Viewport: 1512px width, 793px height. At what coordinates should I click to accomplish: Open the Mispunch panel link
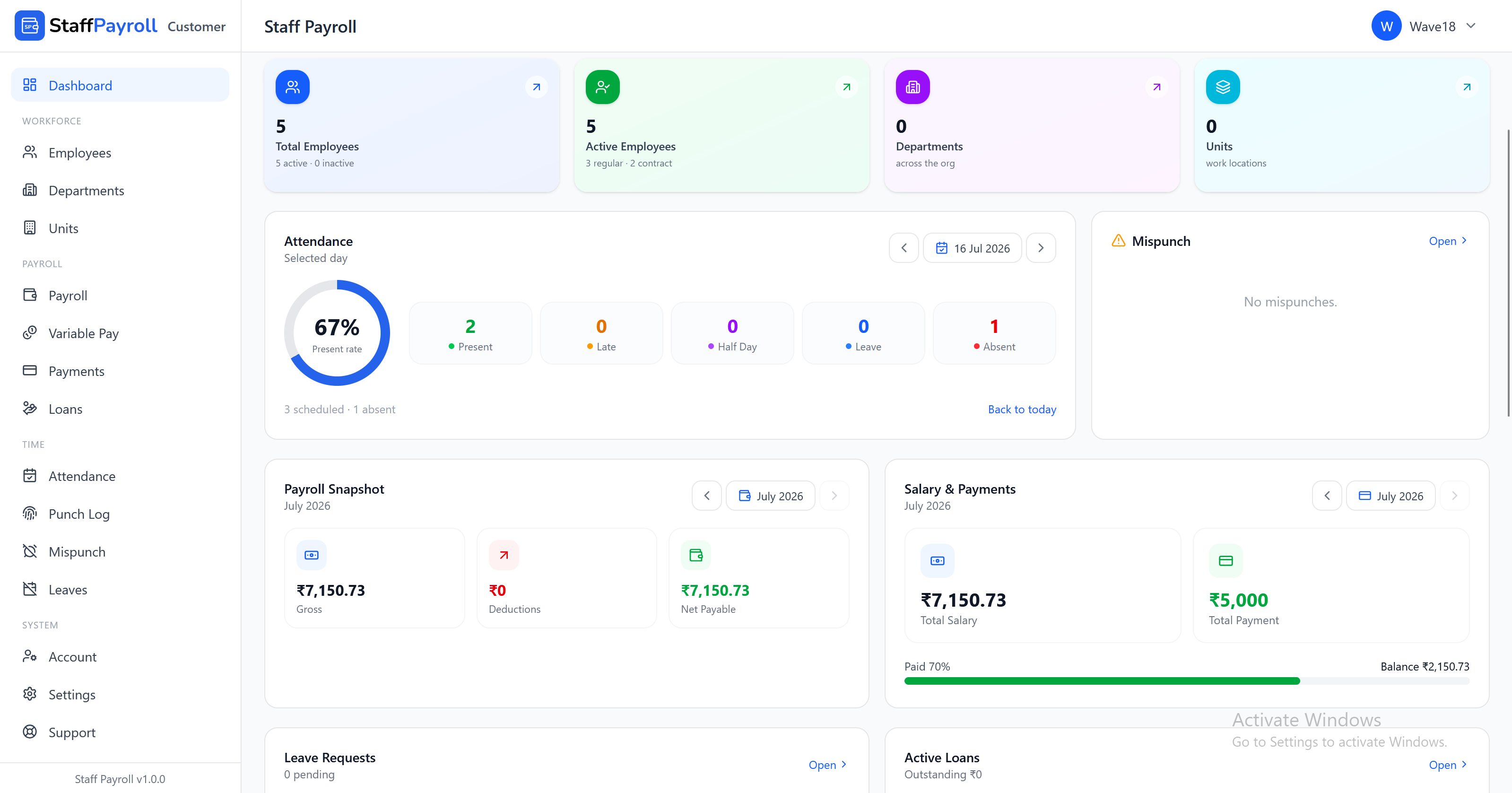1448,241
